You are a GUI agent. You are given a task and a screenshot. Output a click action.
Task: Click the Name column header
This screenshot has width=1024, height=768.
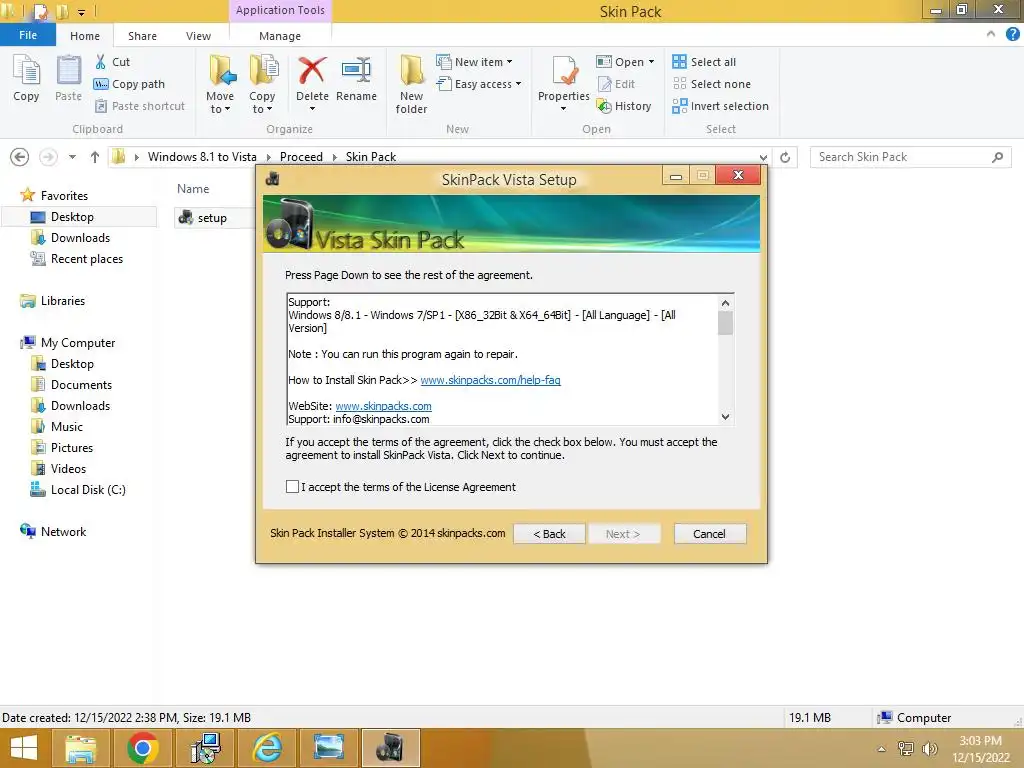(x=193, y=189)
